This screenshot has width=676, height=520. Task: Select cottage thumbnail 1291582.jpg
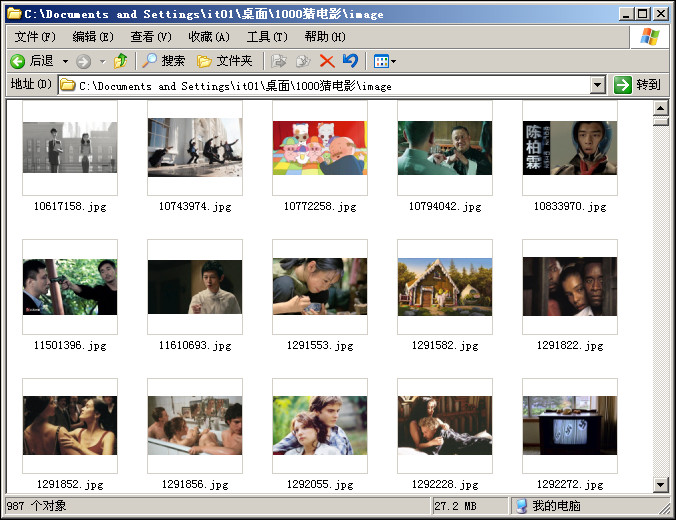tap(445, 287)
